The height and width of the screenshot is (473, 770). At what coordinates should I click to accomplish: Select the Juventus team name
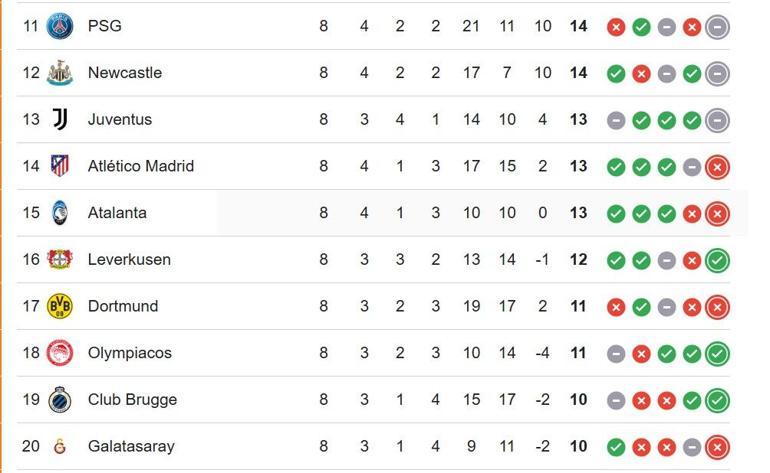(x=120, y=120)
